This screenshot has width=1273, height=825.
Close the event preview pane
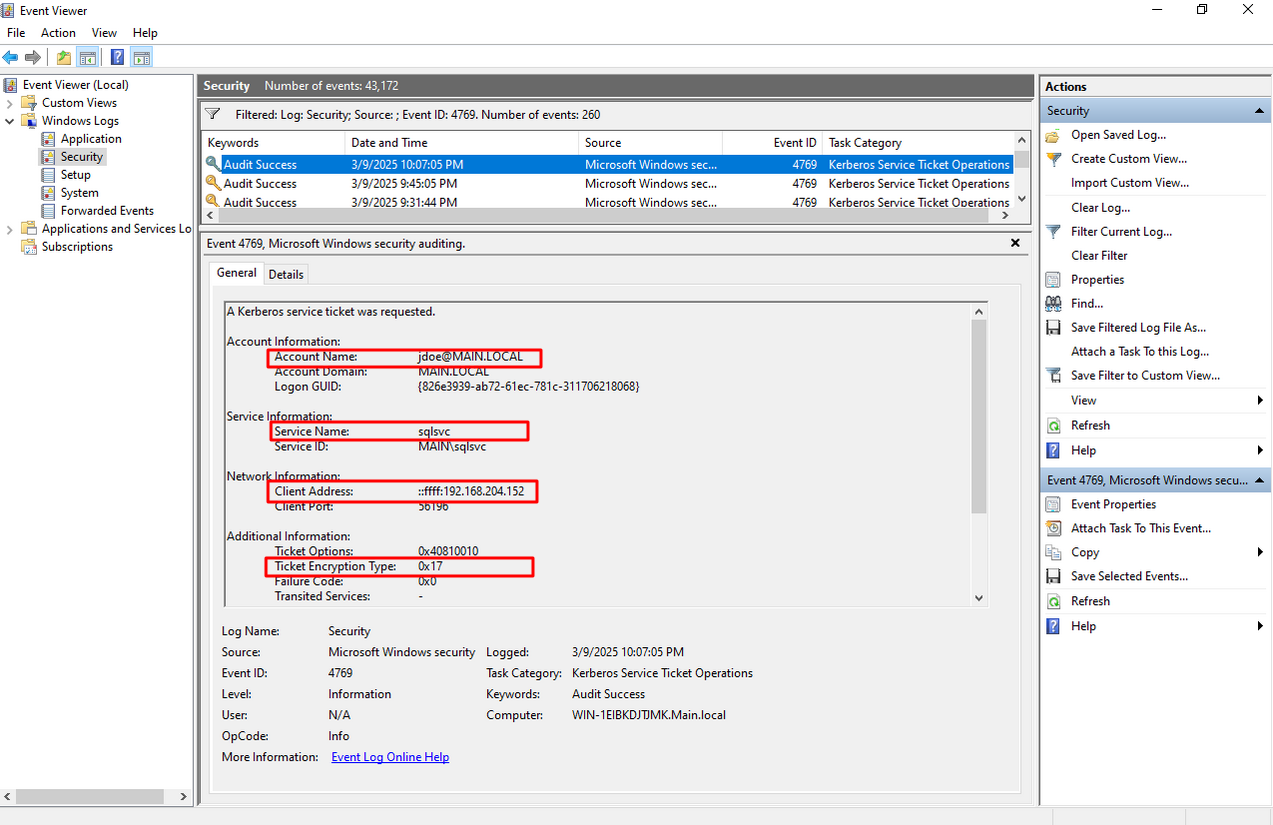[1015, 243]
